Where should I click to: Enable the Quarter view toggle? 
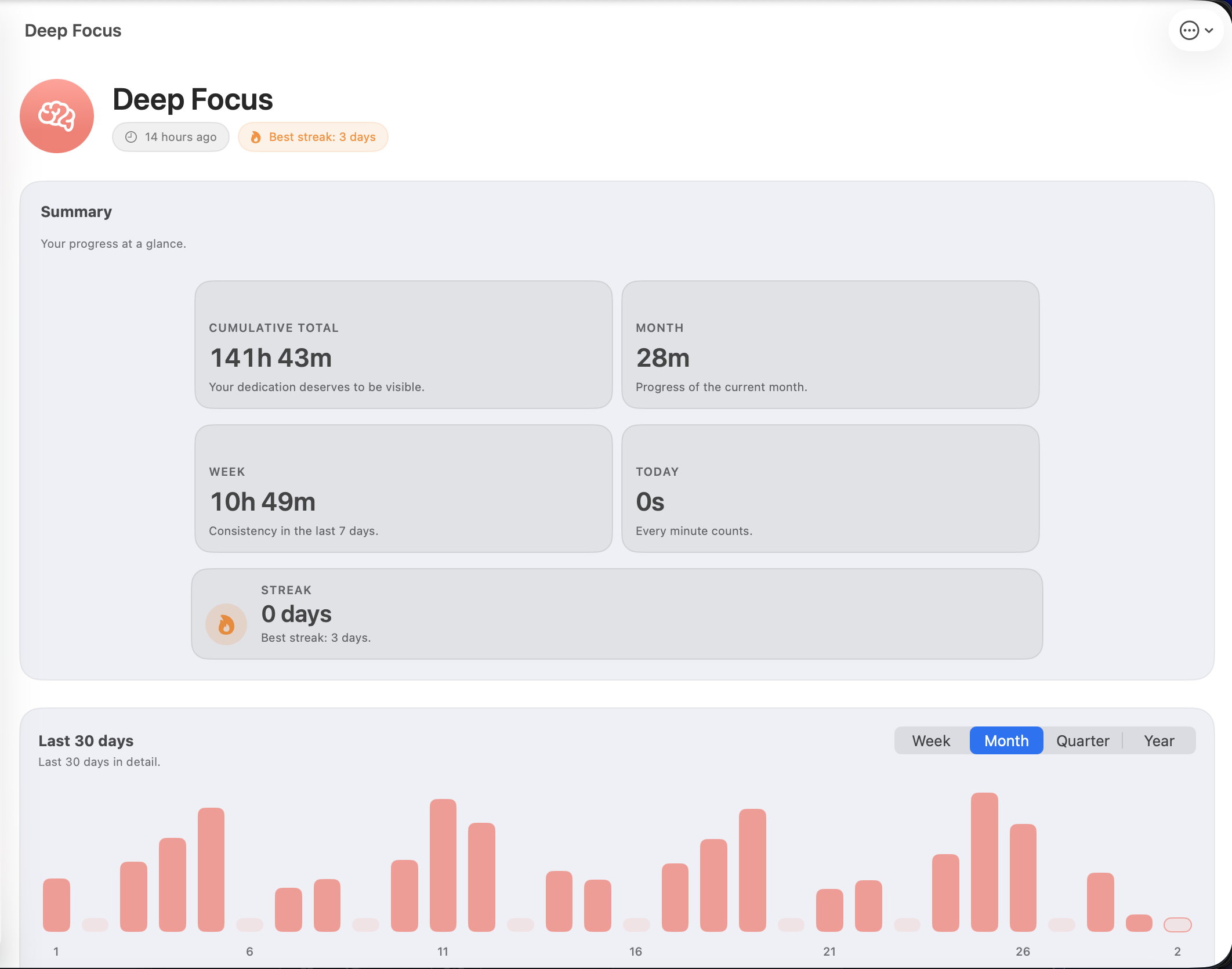click(x=1082, y=740)
